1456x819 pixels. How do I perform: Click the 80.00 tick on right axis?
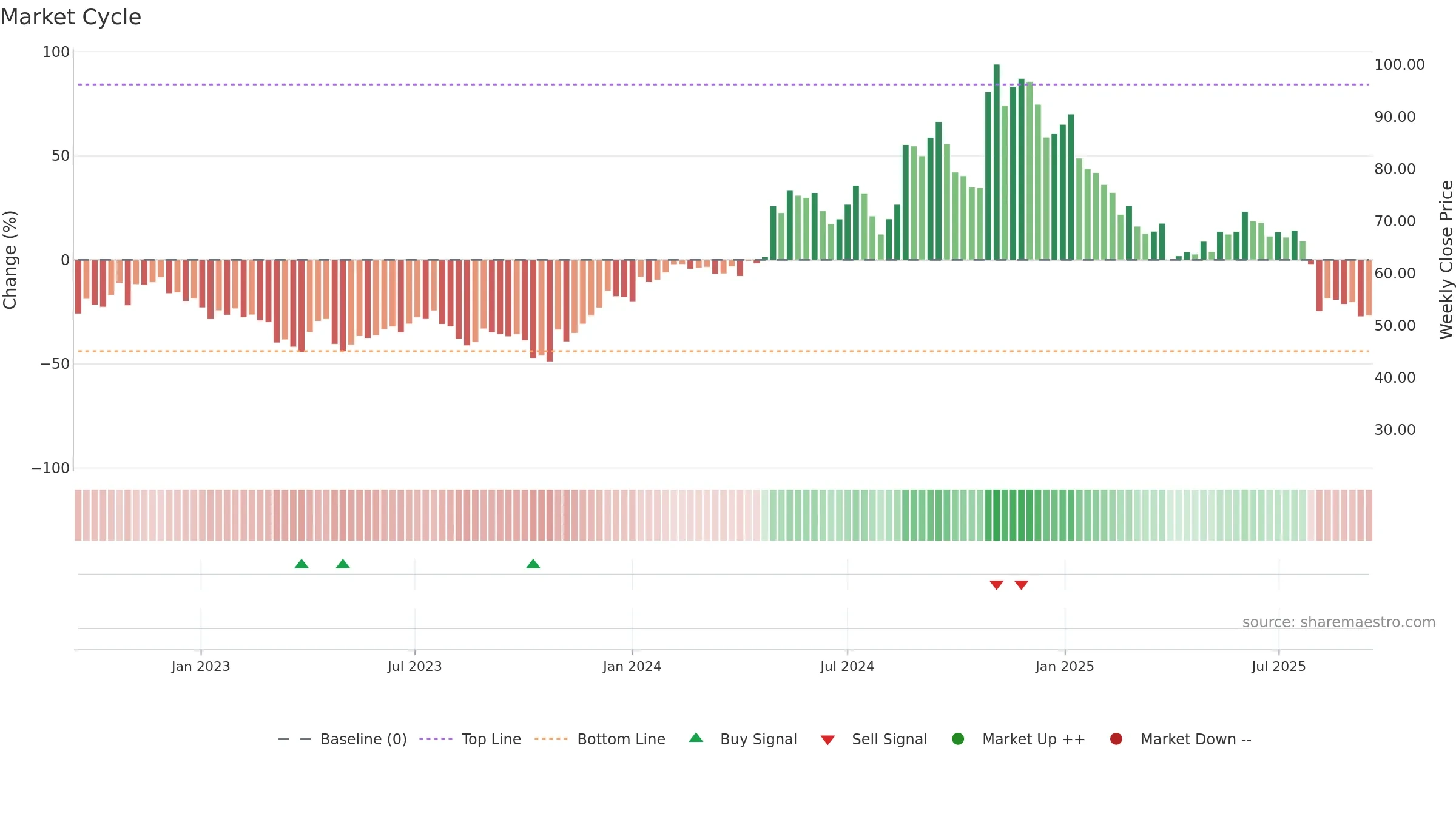coord(1395,169)
